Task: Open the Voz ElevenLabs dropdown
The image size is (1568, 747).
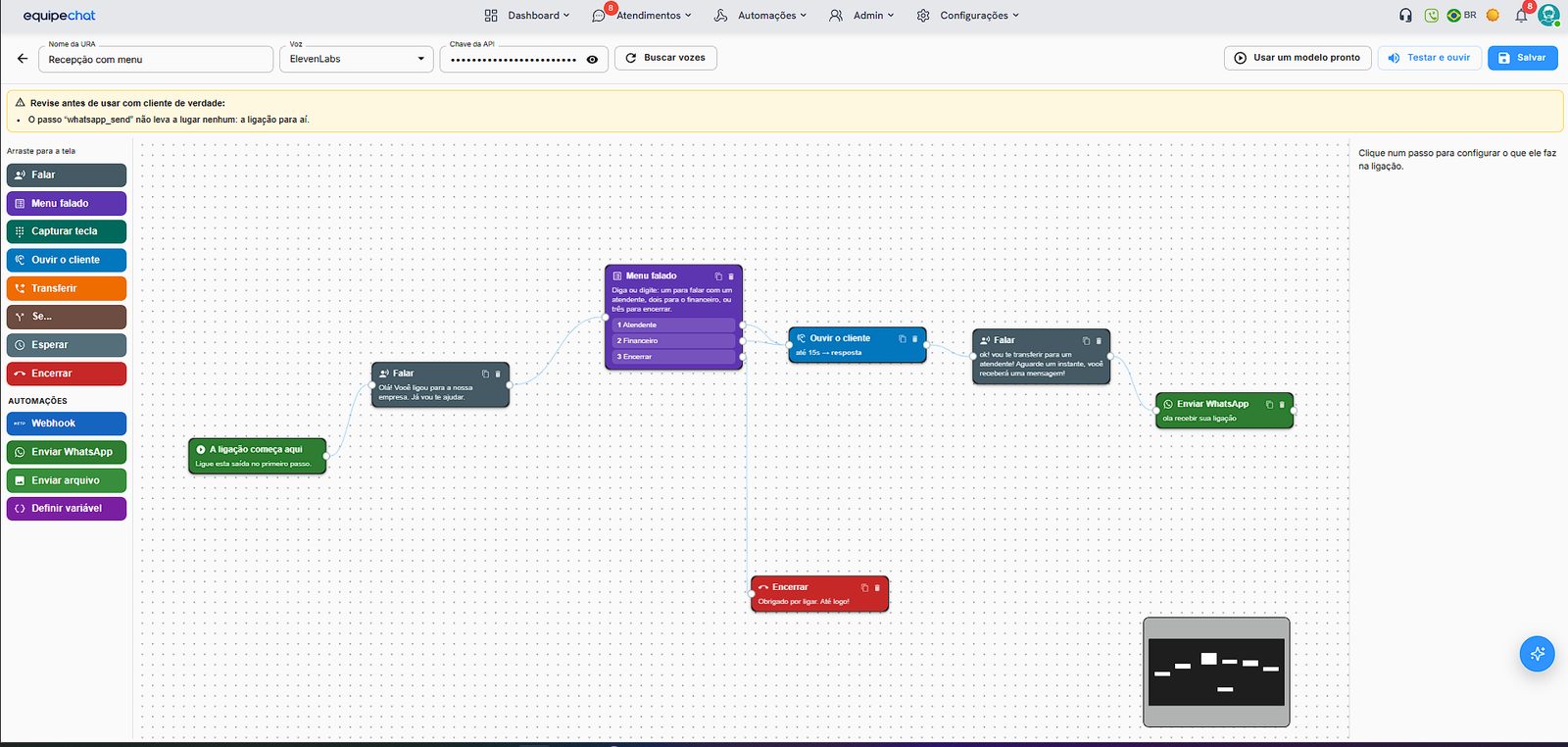Action: coord(357,59)
